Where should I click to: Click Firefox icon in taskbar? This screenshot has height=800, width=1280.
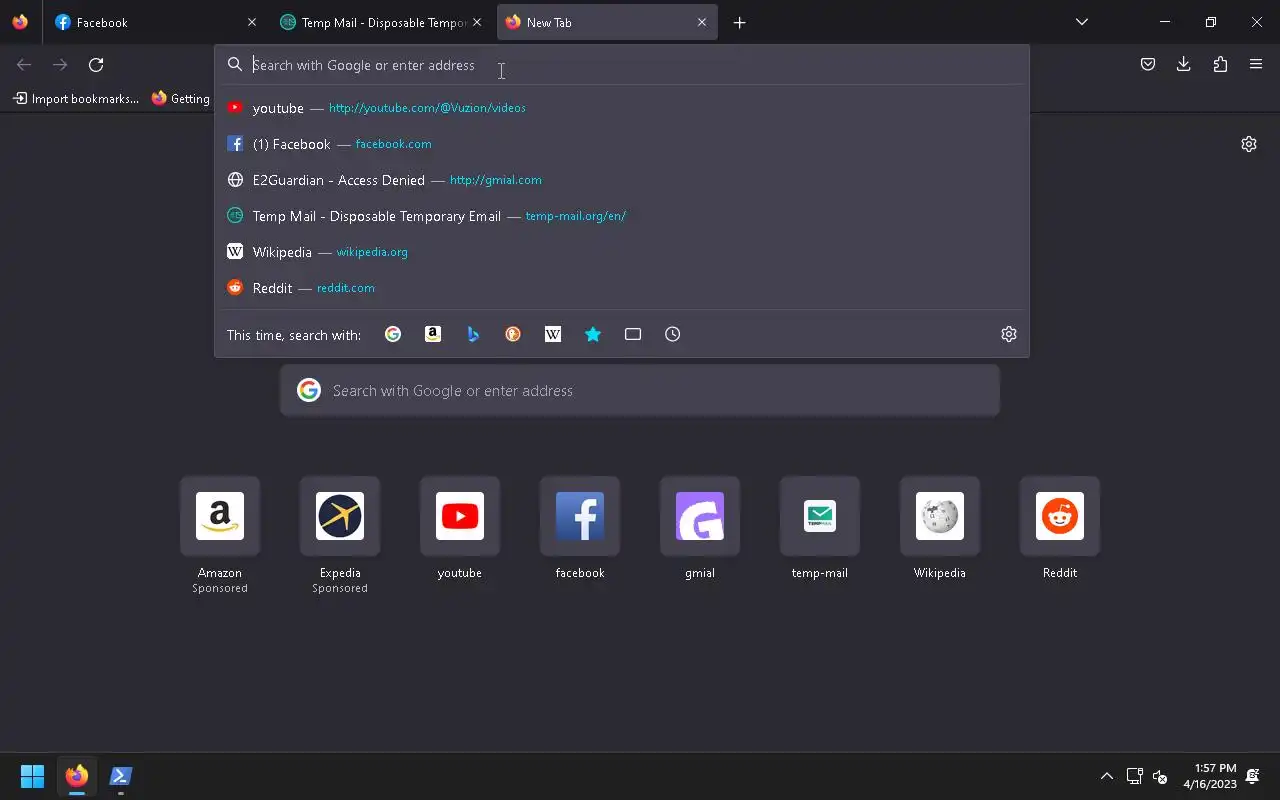coord(77,776)
